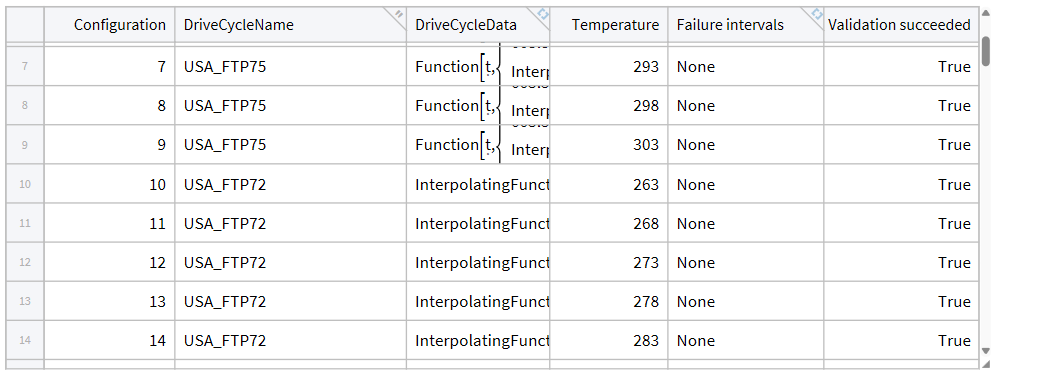Click the scrollbar up arrow
Screen dimensions: 1046x382
[986, 13]
